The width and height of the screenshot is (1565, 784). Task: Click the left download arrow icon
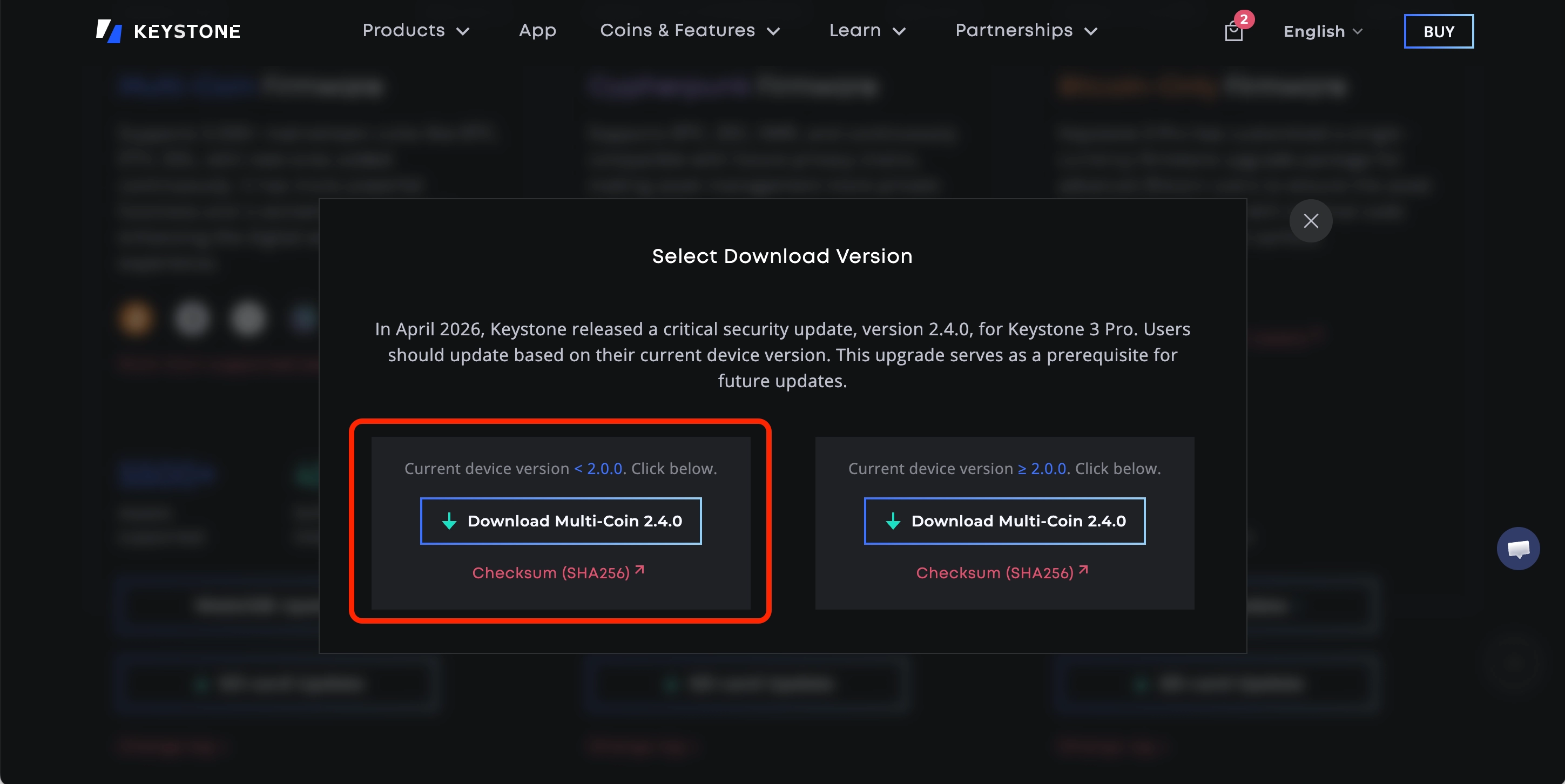pos(449,521)
